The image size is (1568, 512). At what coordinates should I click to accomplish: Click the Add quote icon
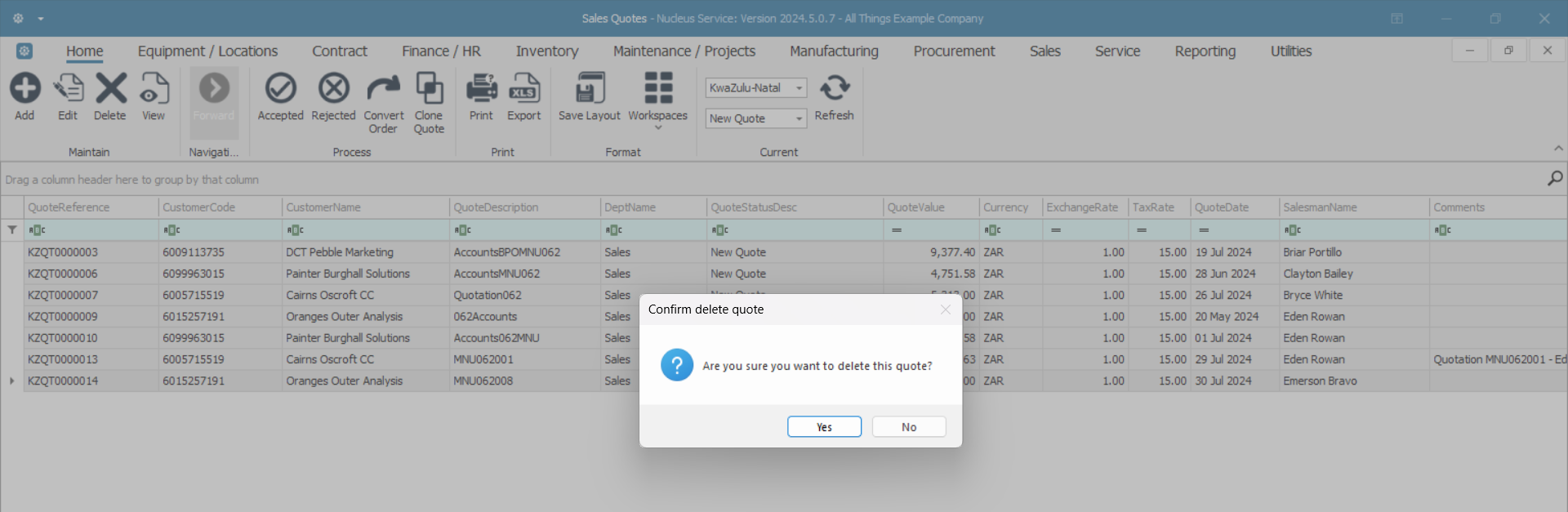pos(24,89)
